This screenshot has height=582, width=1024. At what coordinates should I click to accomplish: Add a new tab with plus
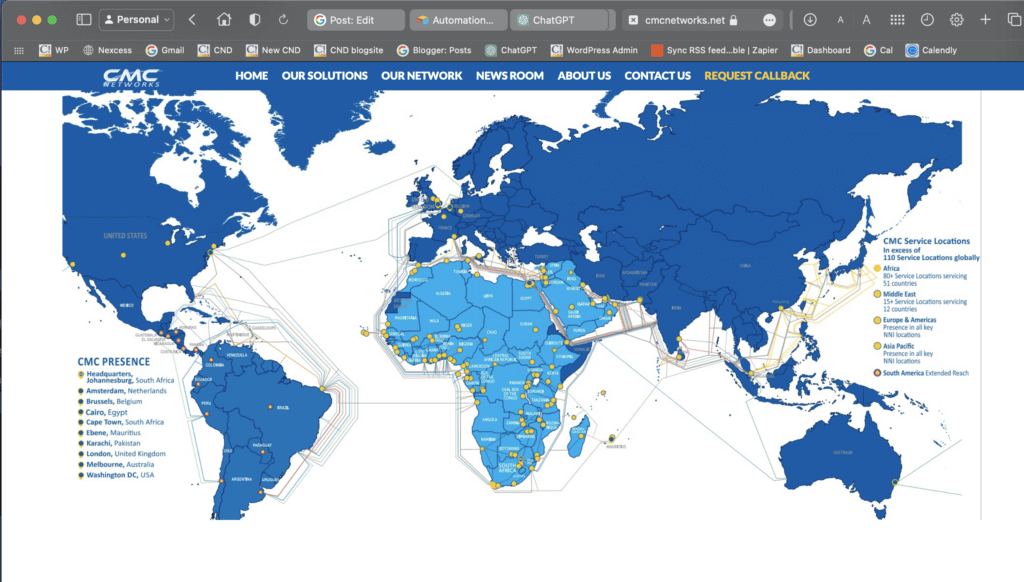[986, 20]
